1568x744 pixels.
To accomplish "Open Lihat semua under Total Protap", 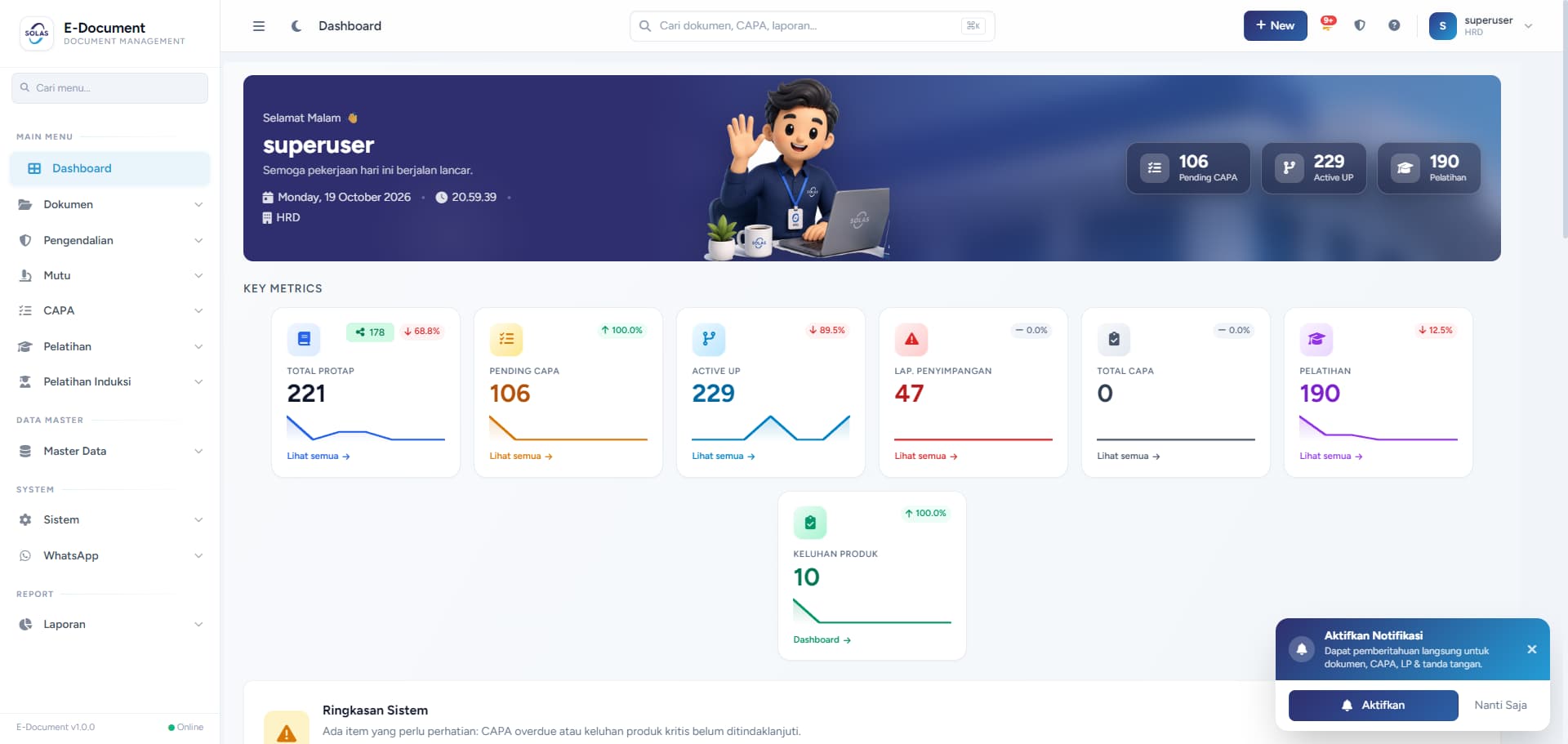I will click(318, 457).
